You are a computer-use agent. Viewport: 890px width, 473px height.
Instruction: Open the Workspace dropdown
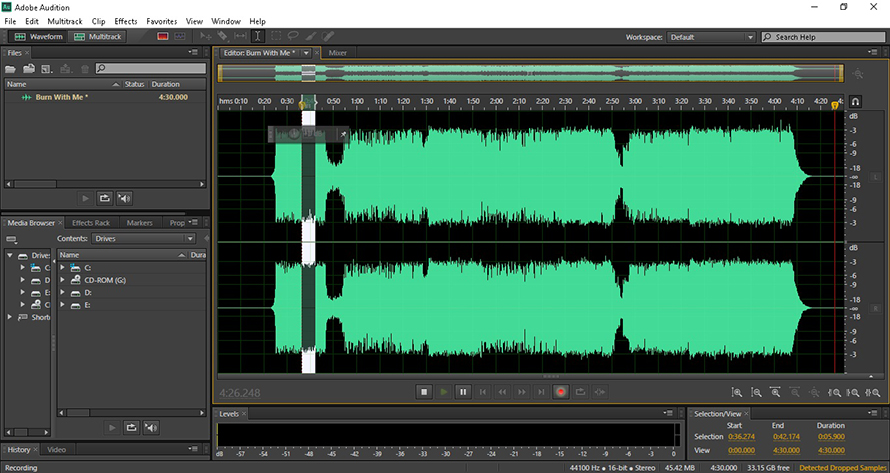(x=711, y=37)
